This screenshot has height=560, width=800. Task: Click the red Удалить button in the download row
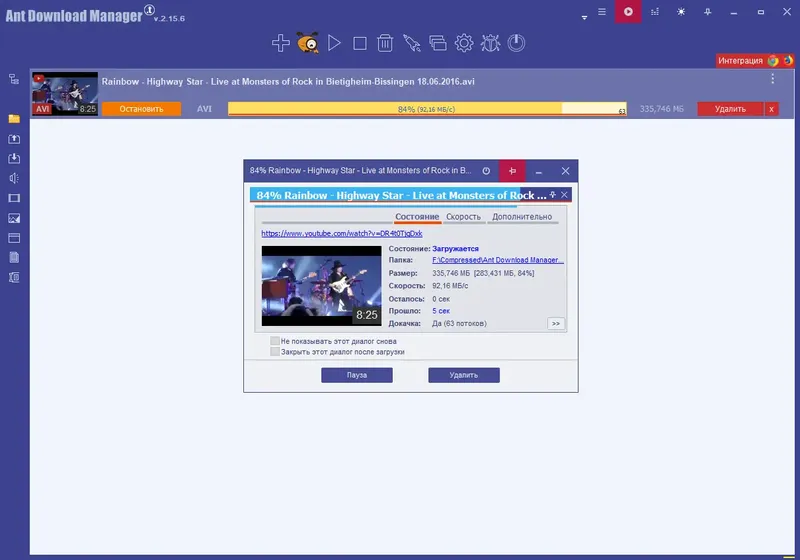coord(730,109)
